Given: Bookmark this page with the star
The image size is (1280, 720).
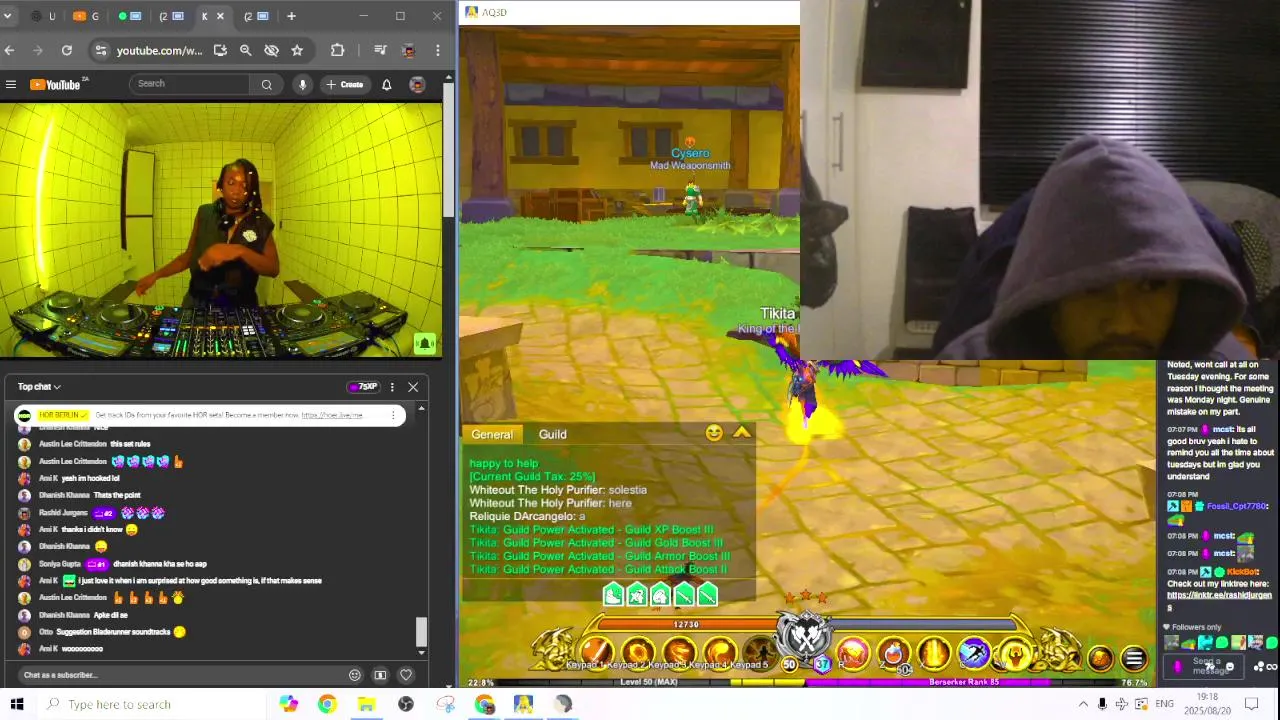Looking at the screenshot, I should click(297, 50).
